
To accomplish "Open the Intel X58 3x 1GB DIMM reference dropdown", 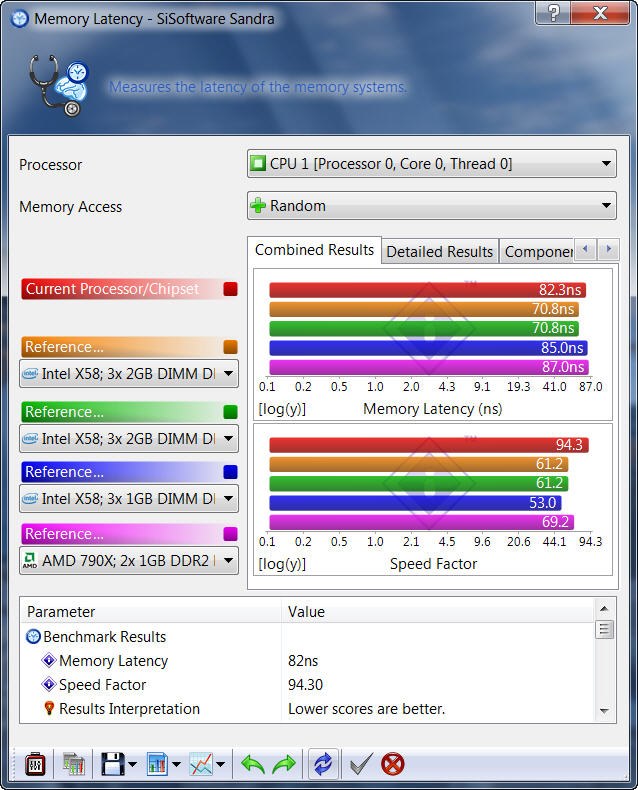I will pyautogui.click(x=129, y=499).
